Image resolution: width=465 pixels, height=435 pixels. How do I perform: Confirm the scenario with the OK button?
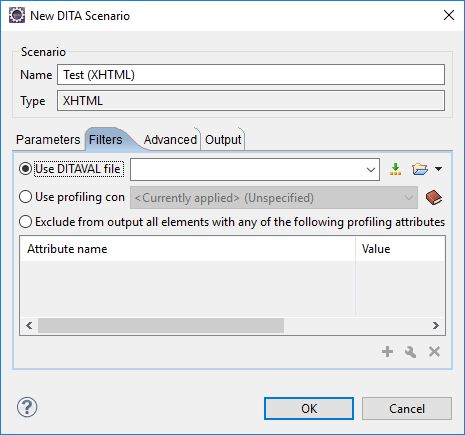point(309,409)
